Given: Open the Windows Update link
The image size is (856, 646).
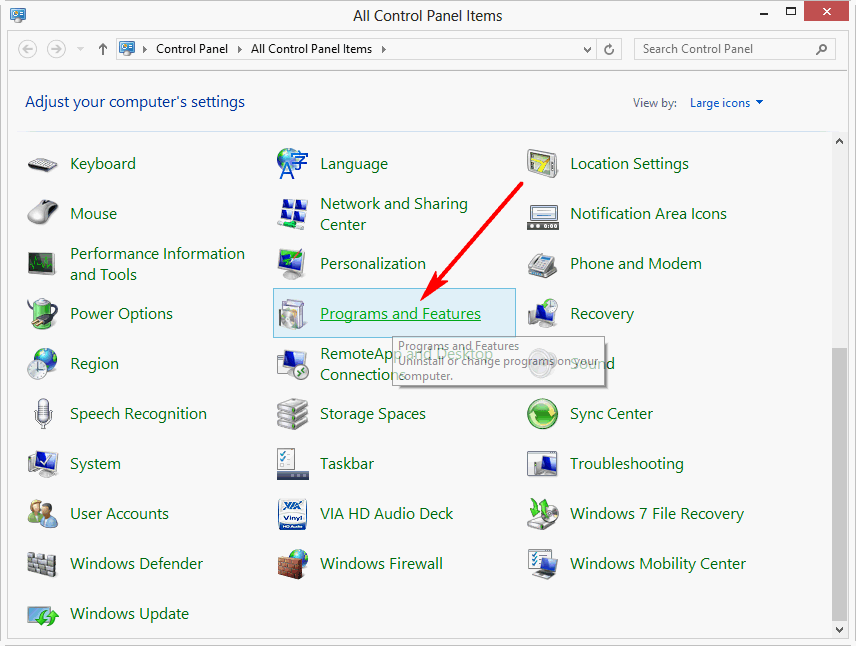Looking at the screenshot, I should click(x=129, y=614).
